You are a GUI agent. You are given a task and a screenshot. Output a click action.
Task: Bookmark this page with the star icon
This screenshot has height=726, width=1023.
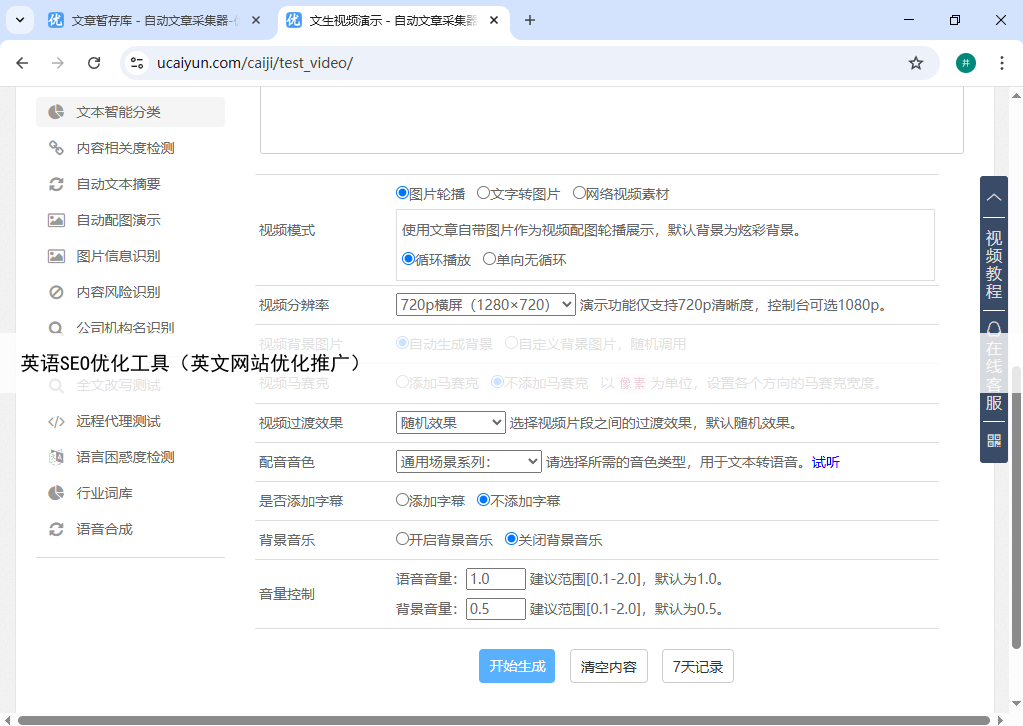tap(915, 63)
